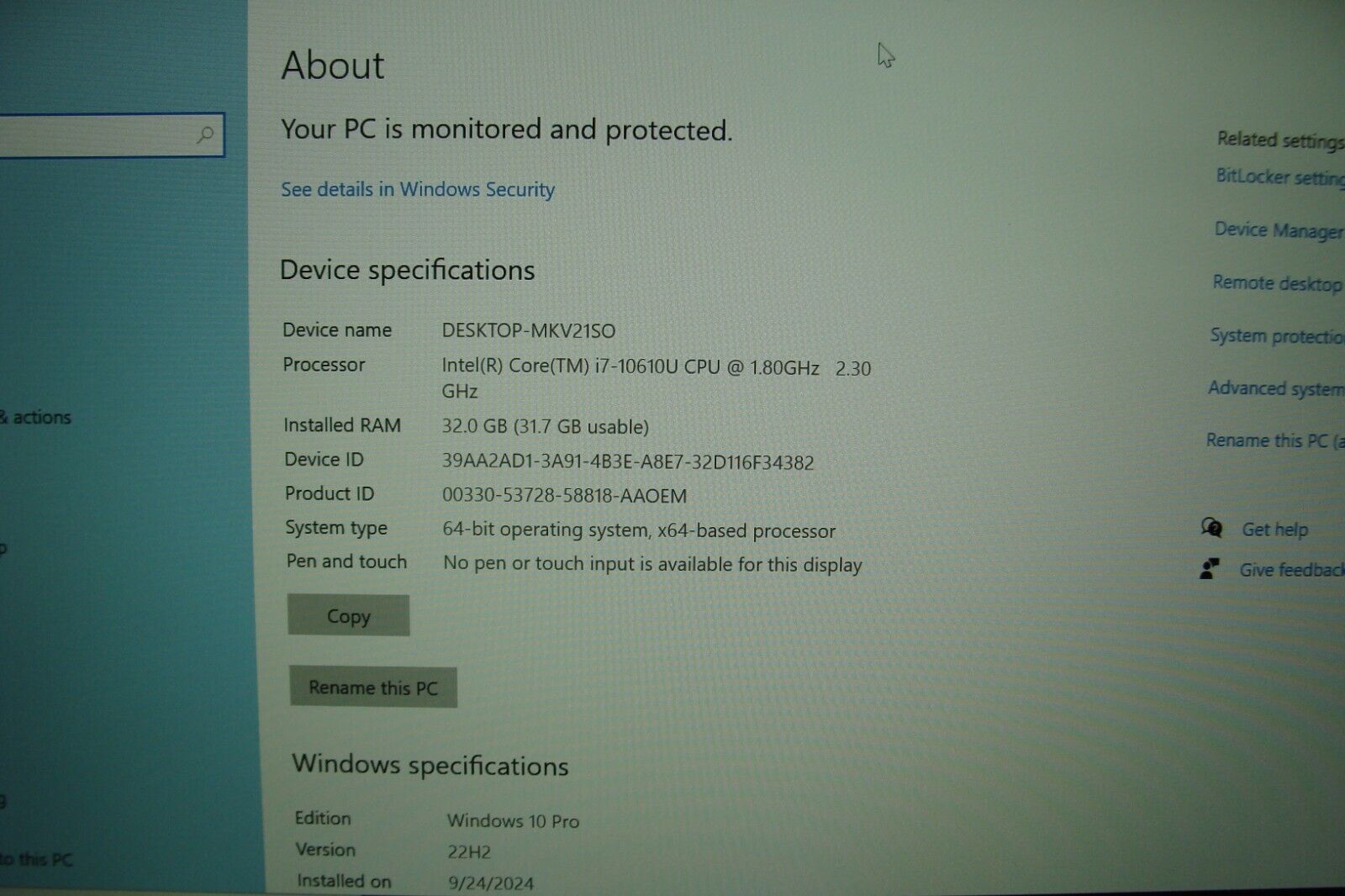Click the Pen and touch label

pos(346,561)
